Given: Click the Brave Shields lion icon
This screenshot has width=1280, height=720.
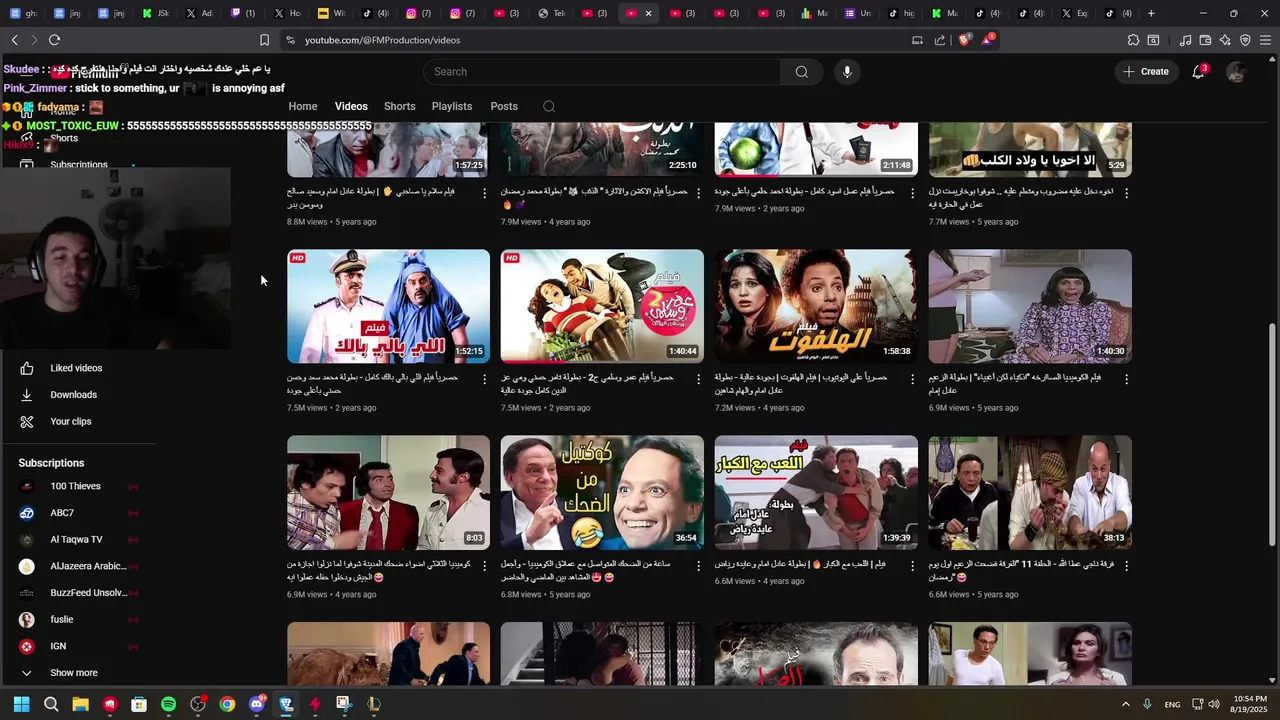Looking at the screenshot, I should point(964,40).
